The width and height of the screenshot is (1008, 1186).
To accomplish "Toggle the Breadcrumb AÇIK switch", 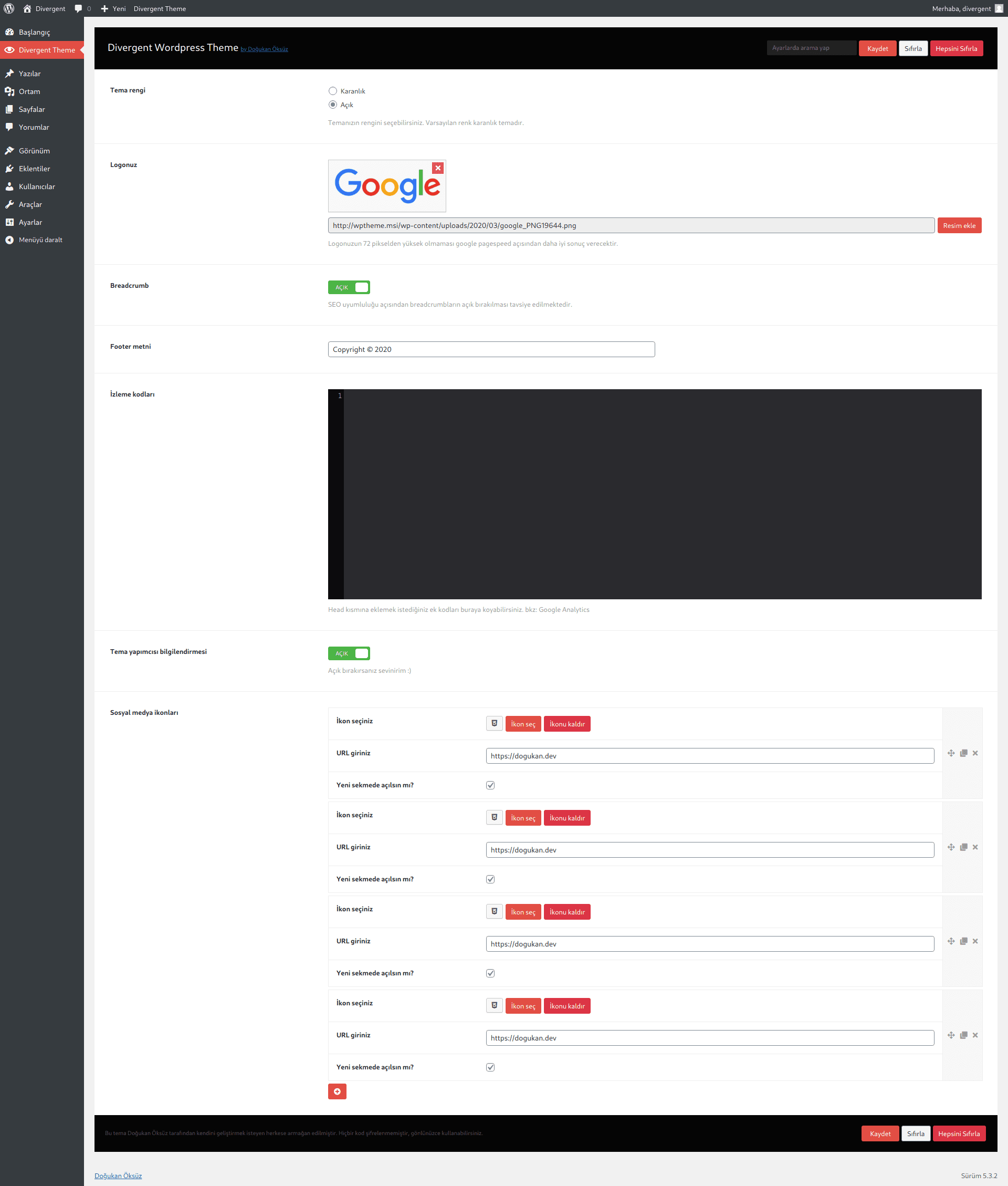I will coord(348,287).
